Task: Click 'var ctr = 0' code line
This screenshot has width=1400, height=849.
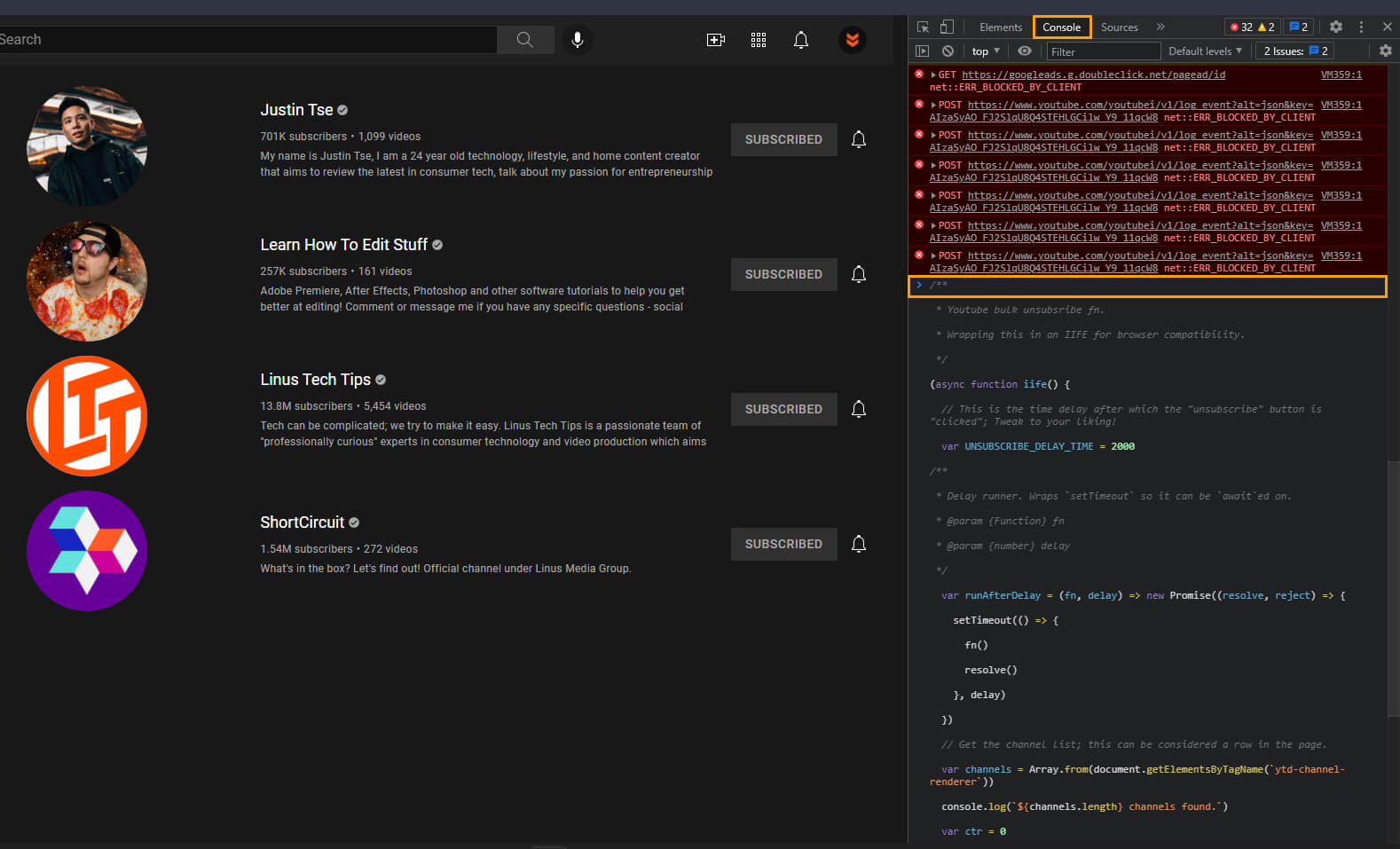Action: point(973,832)
